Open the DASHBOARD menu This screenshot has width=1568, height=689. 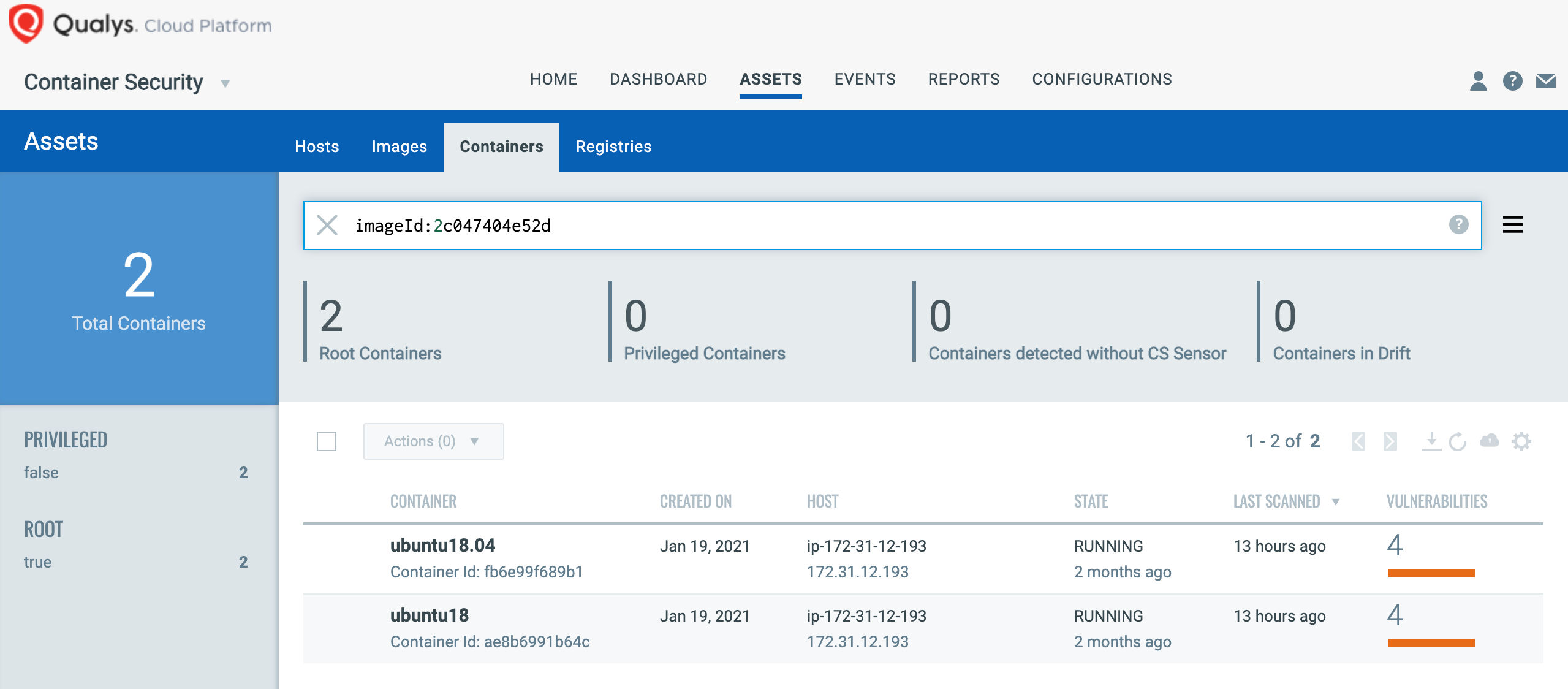click(658, 79)
